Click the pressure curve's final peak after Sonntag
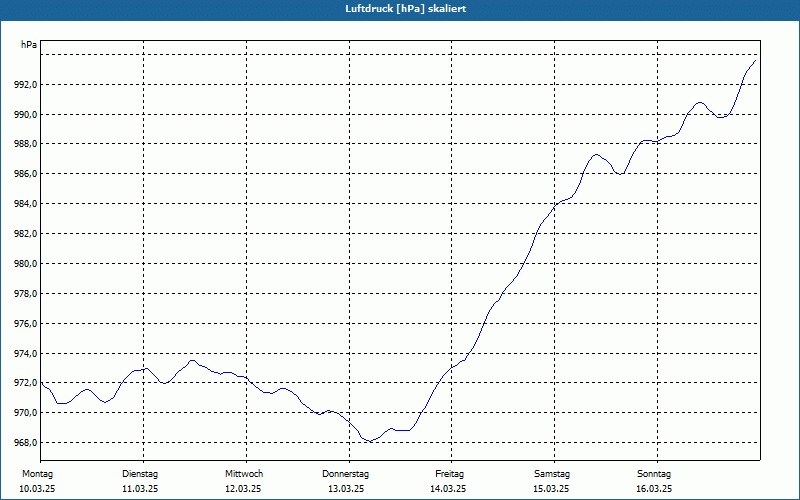Image resolution: width=800 pixels, height=500 pixels. (x=755, y=61)
